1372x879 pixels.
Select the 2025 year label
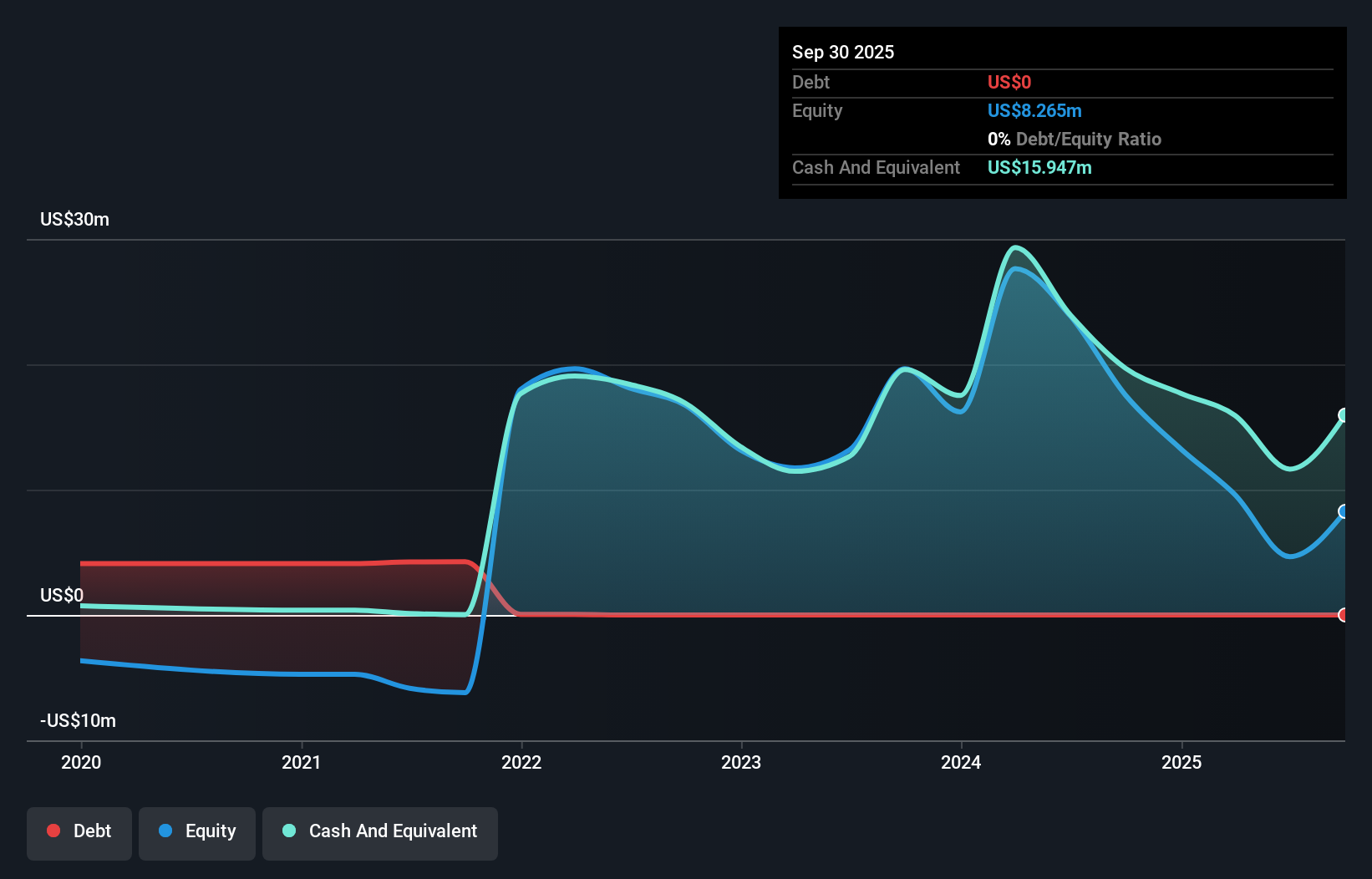tap(1183, 762)
